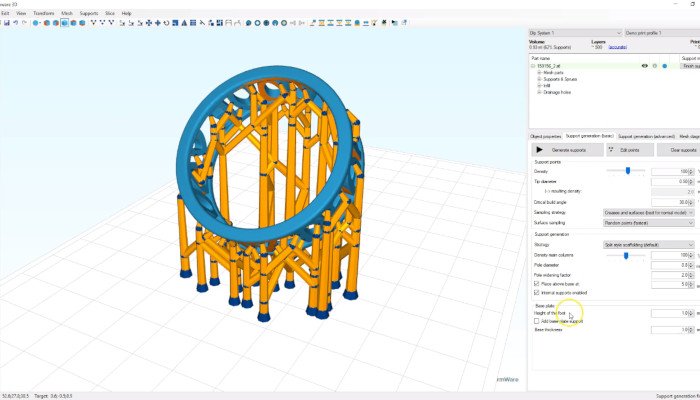Click the Redo arrow icon
700x400 pixels.
point(24,22)
